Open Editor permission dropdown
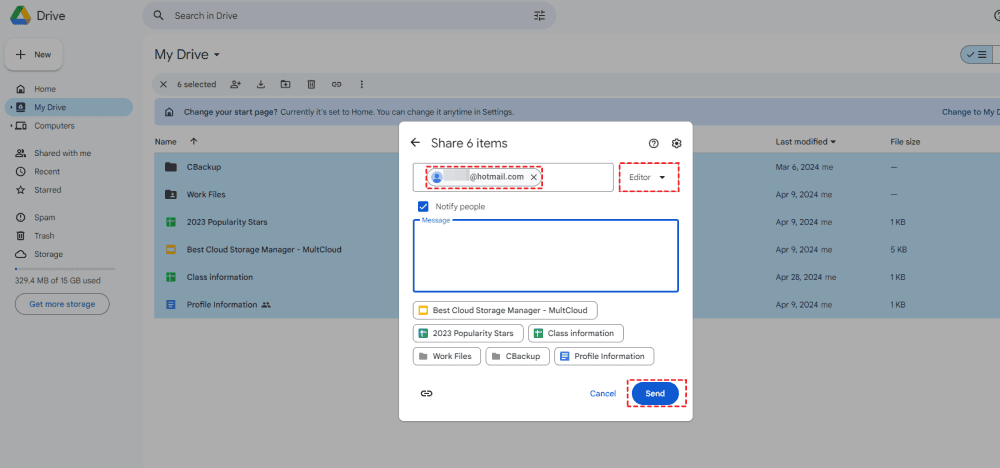Screen dimensions: 1000x468 [x=647, y=177]
